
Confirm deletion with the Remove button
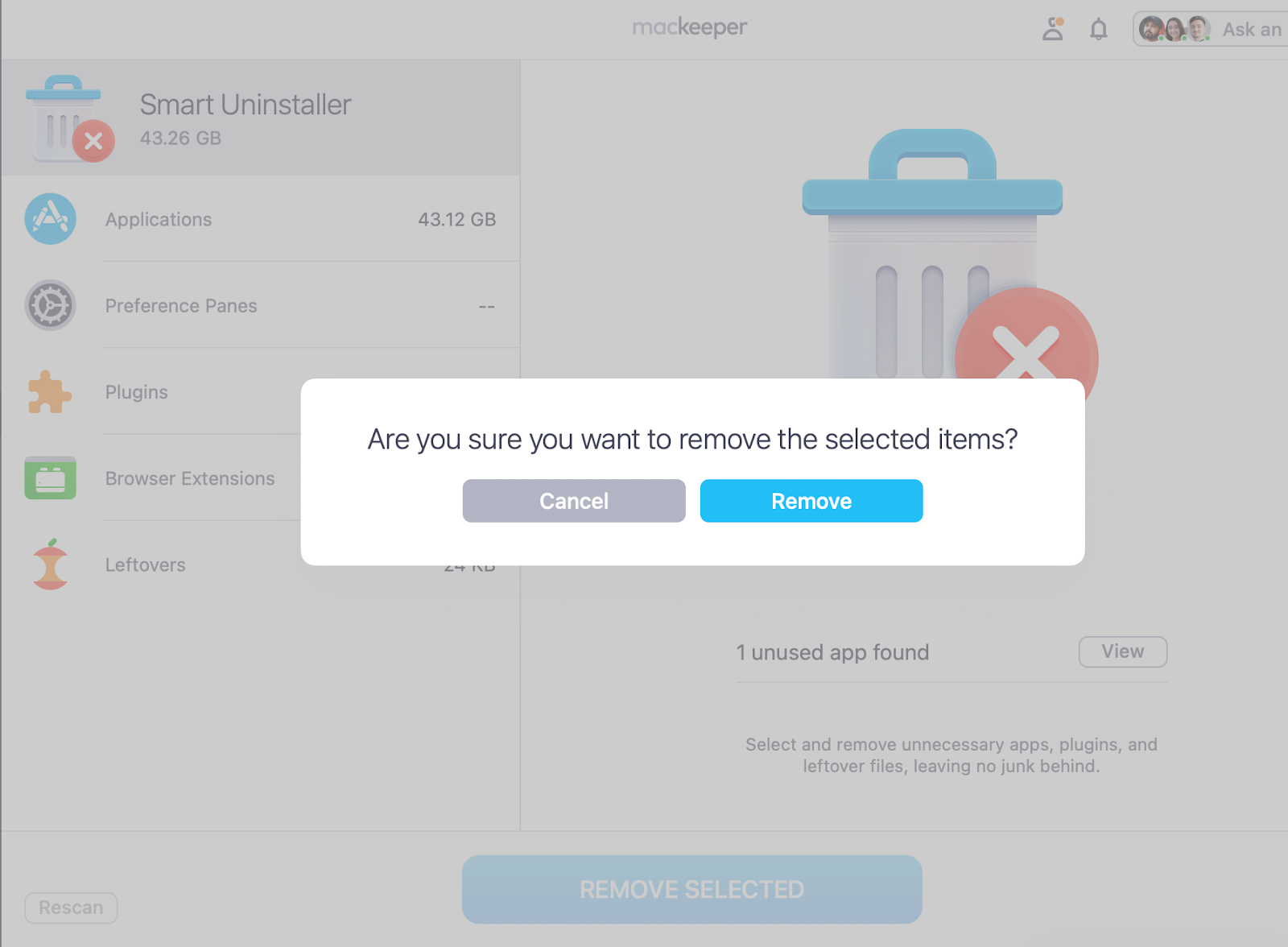coord(811,500)
